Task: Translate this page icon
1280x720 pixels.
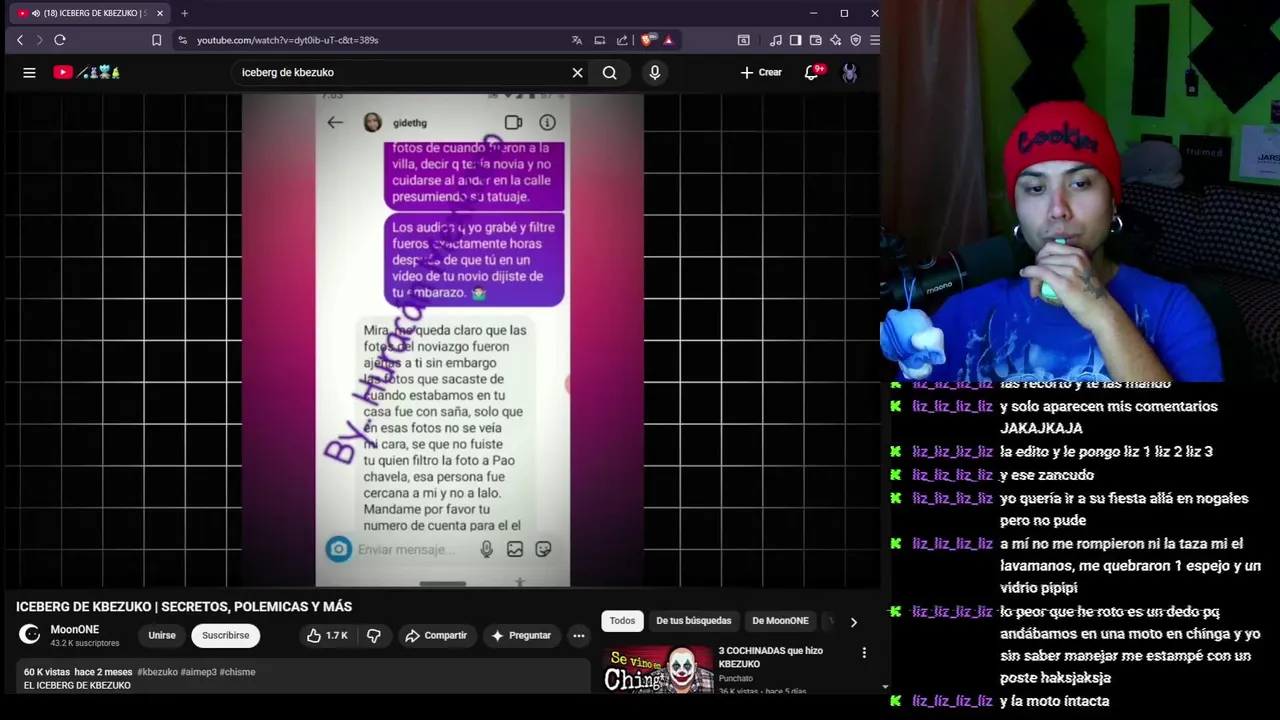Action: click(x=577, y=40)
